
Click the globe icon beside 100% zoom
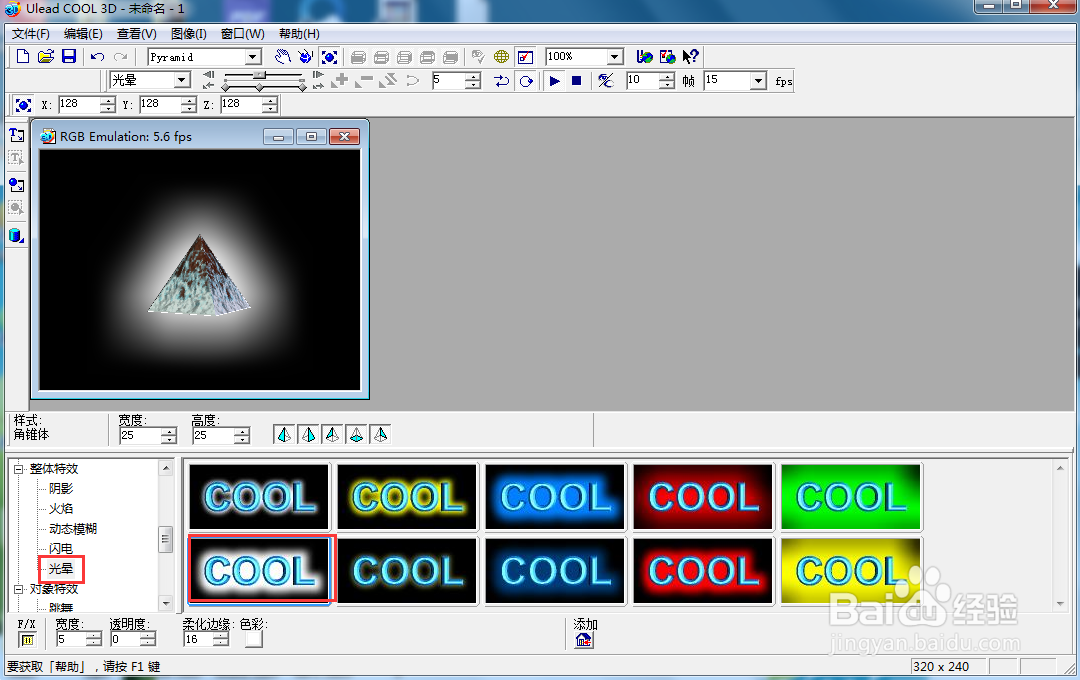[x=644, y=56]
